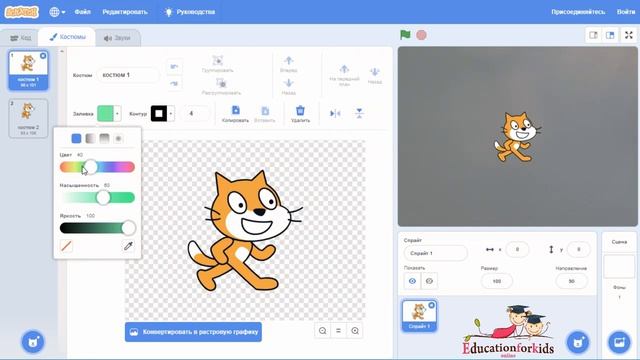Image resolution: width=640 pixels, height=360 pixels.
Task: Open the Редактировать menu
Action: click(125, 12)
